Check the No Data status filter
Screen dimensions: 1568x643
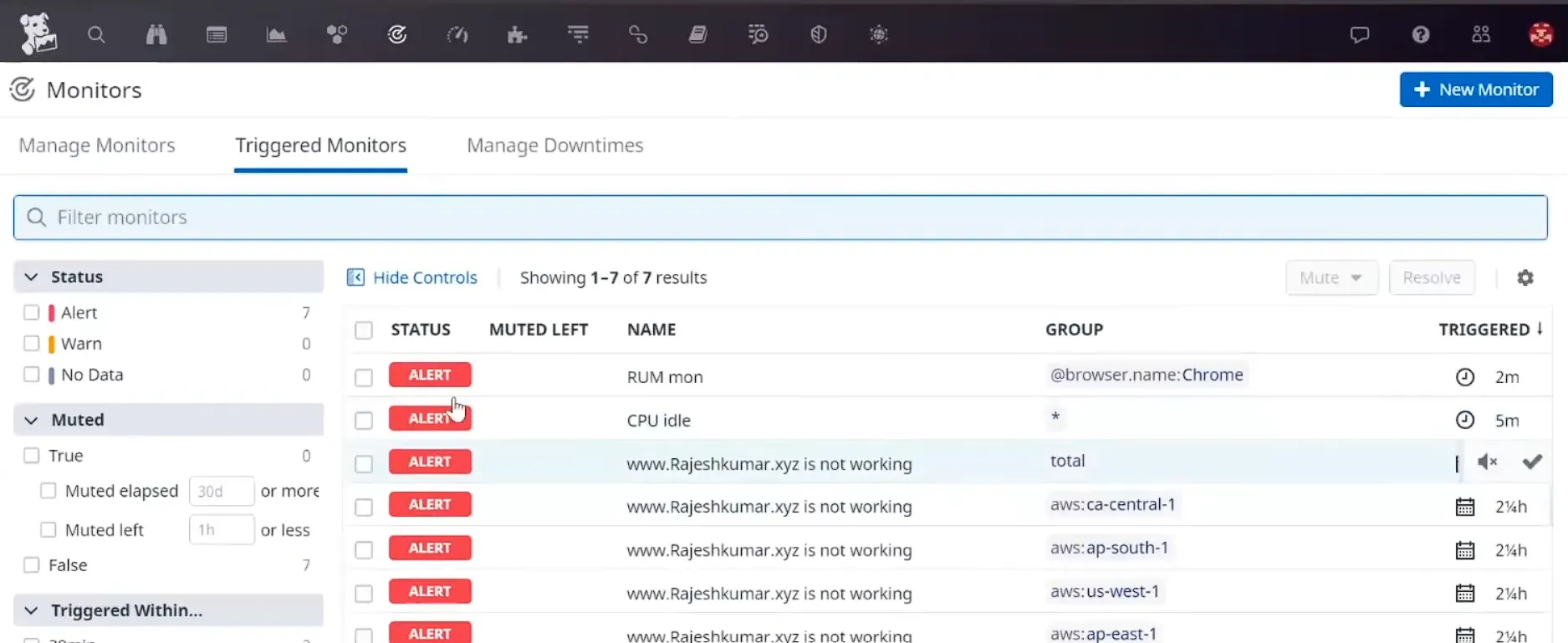pos(32,375)
